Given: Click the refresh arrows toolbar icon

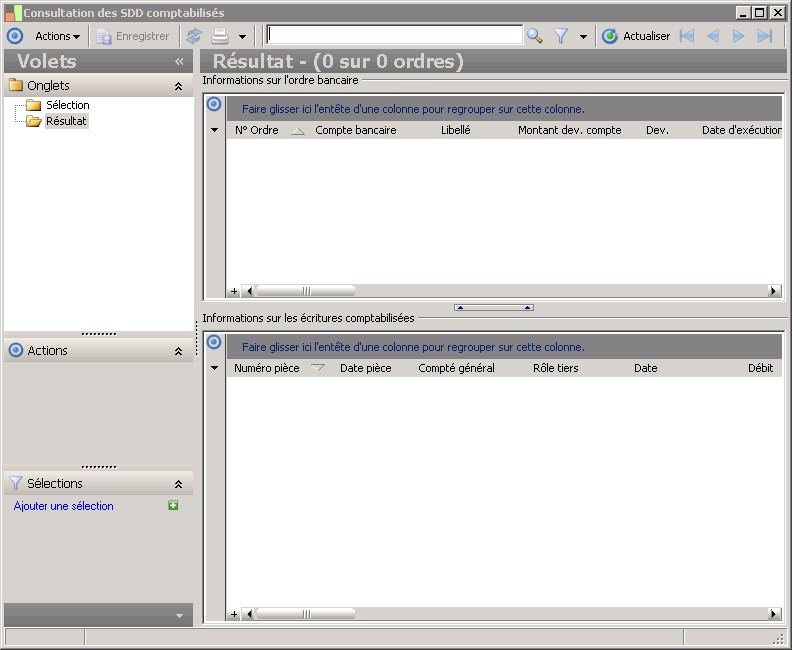Looking at the screenshot, I should [x=194, y=36].
